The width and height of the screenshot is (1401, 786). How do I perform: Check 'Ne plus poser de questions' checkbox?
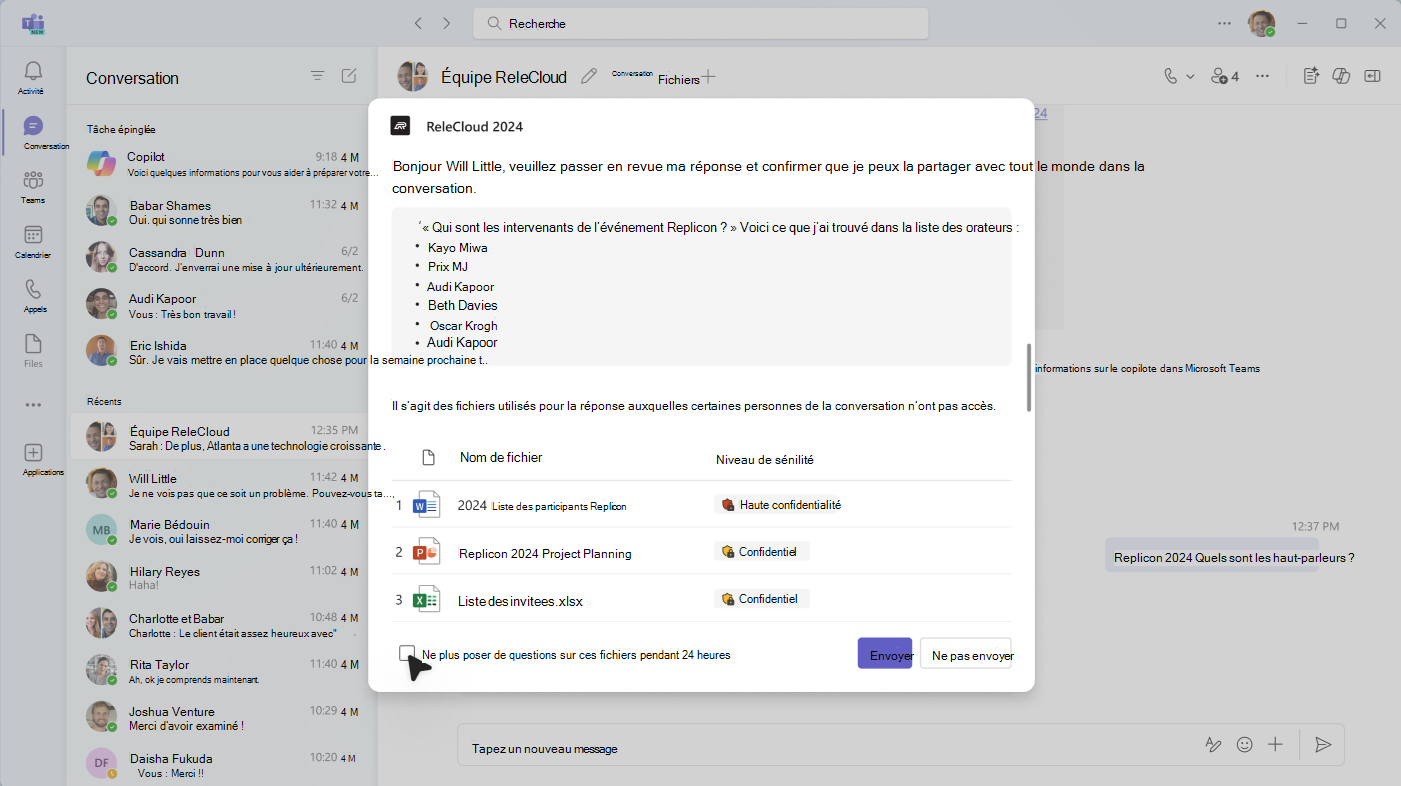pyautogui.click(x=406, y=653)
